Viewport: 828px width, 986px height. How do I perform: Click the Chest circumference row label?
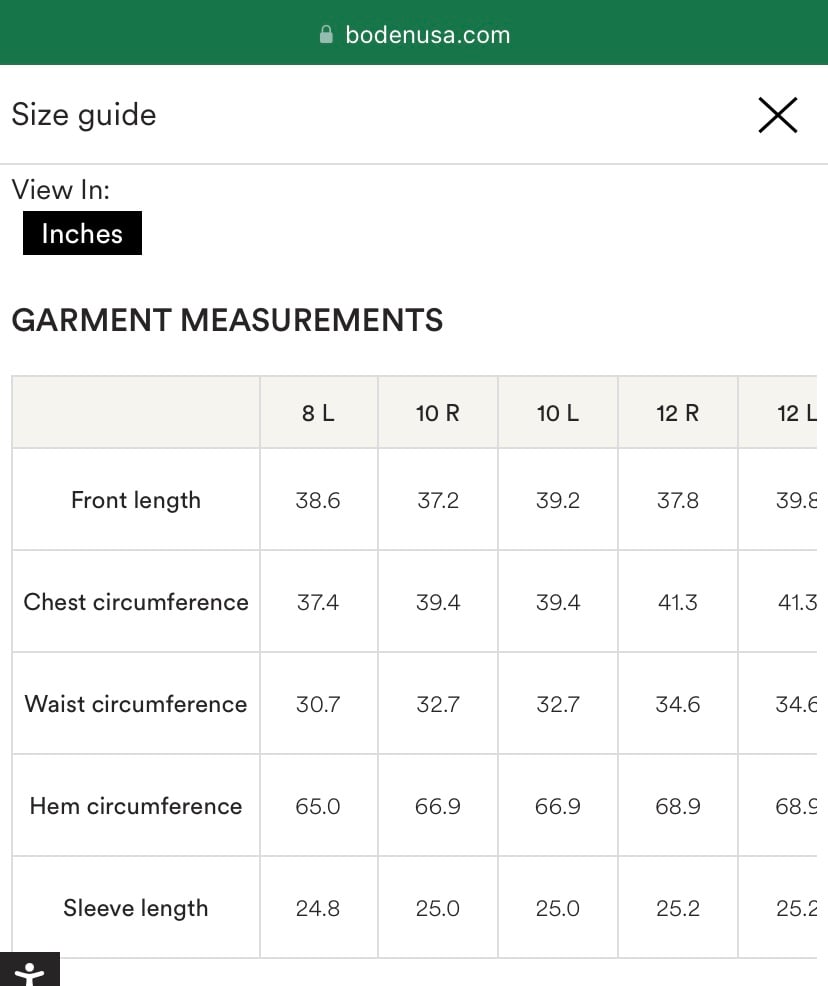pyautogui.click(x=136, y=602)
